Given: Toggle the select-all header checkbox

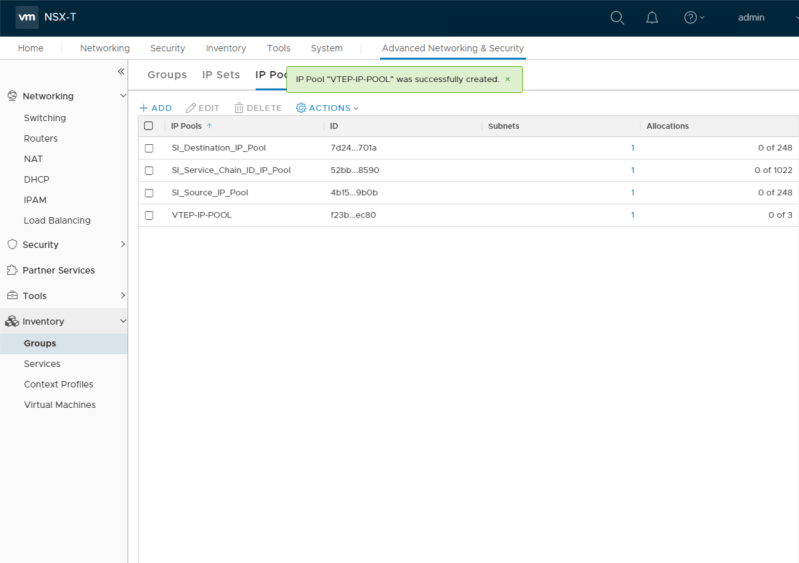Looking at the screenshot, I should click(149, 126).
